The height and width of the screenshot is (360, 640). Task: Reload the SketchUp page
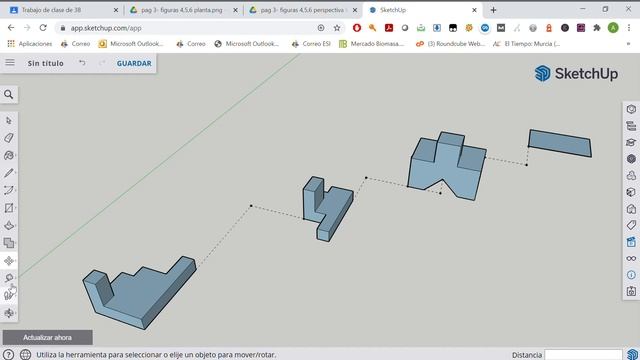pos(43,28)
